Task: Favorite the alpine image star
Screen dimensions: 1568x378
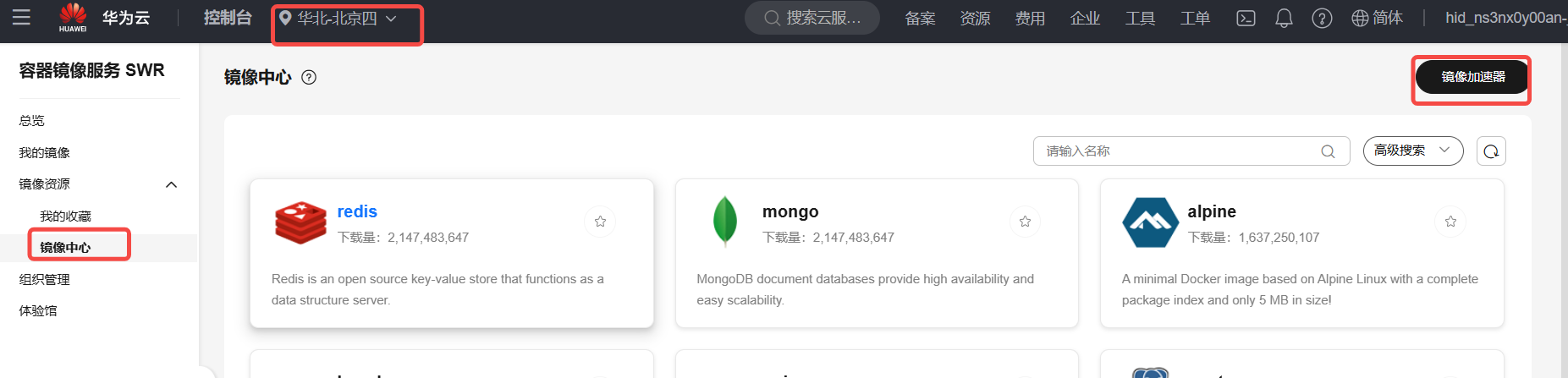Action: pyautogui.click(x=1450, y=222)
